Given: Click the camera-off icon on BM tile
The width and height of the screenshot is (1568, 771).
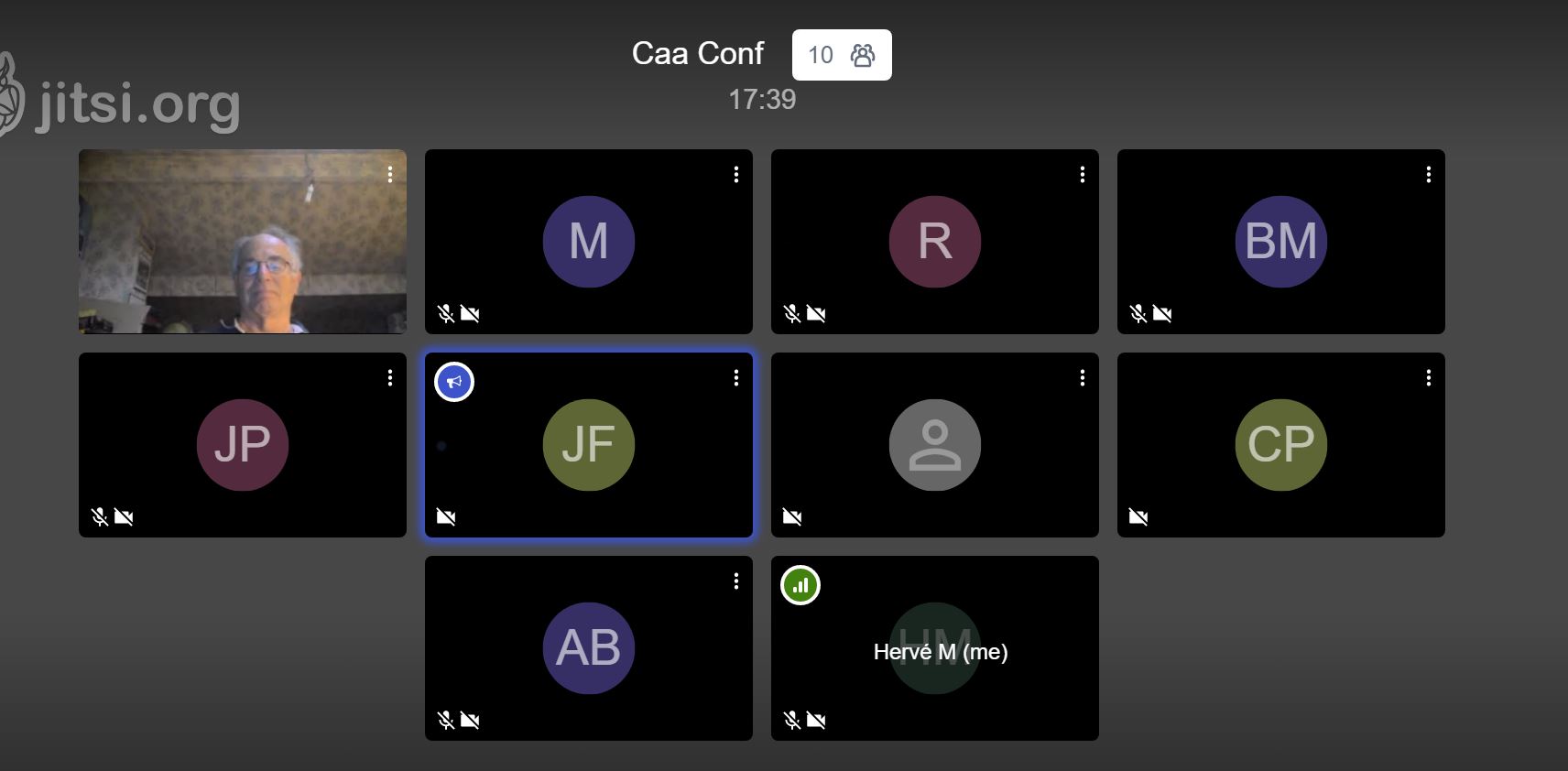Looking at the screenshot, I should click(1162, 314).
